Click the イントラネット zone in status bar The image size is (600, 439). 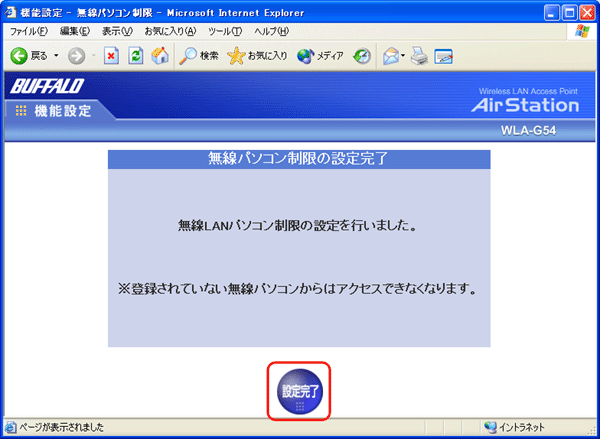(x=520, y=427)
